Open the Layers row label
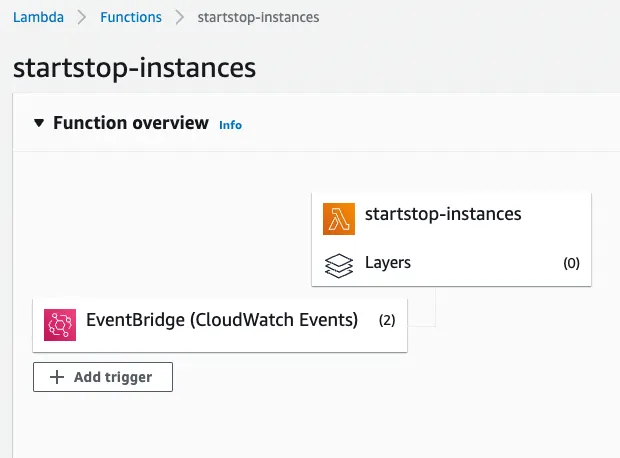620x458 pixels. (x=388, y=263)
